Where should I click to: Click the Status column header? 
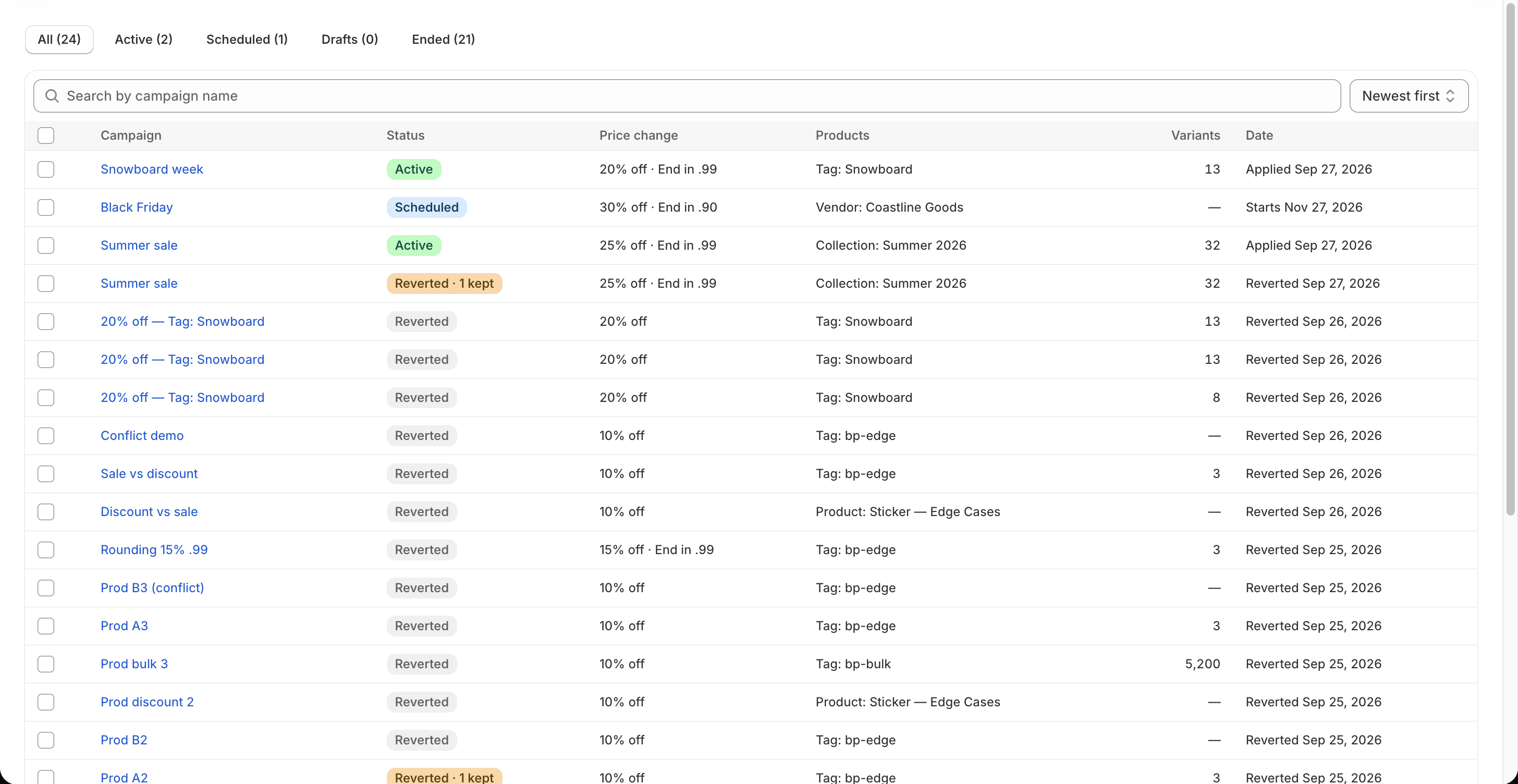coord(406,136)
